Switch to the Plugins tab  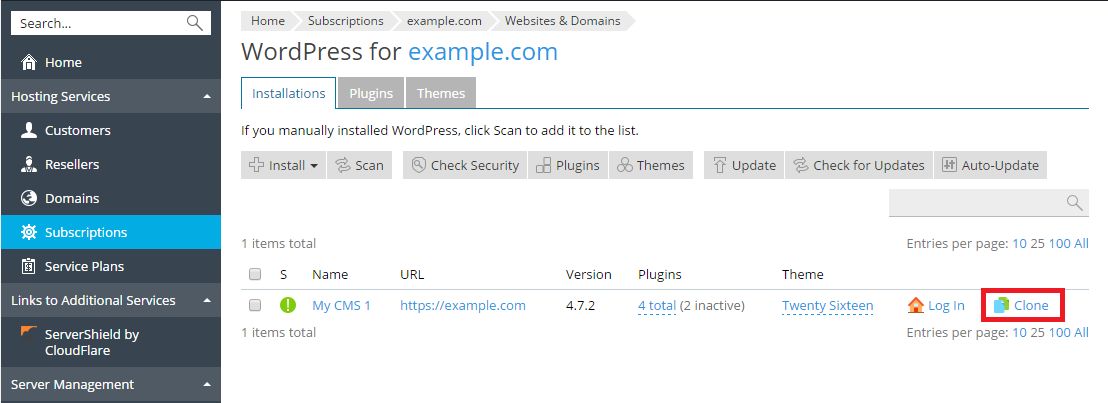click(x=370, y=93)
